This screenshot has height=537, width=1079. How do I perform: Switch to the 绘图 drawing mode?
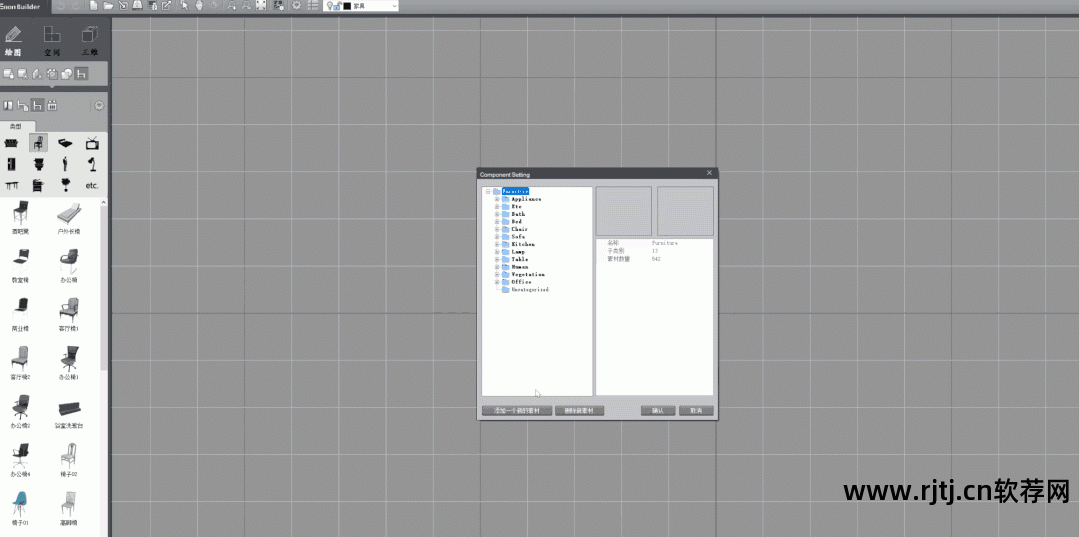[x=13, y=41]
